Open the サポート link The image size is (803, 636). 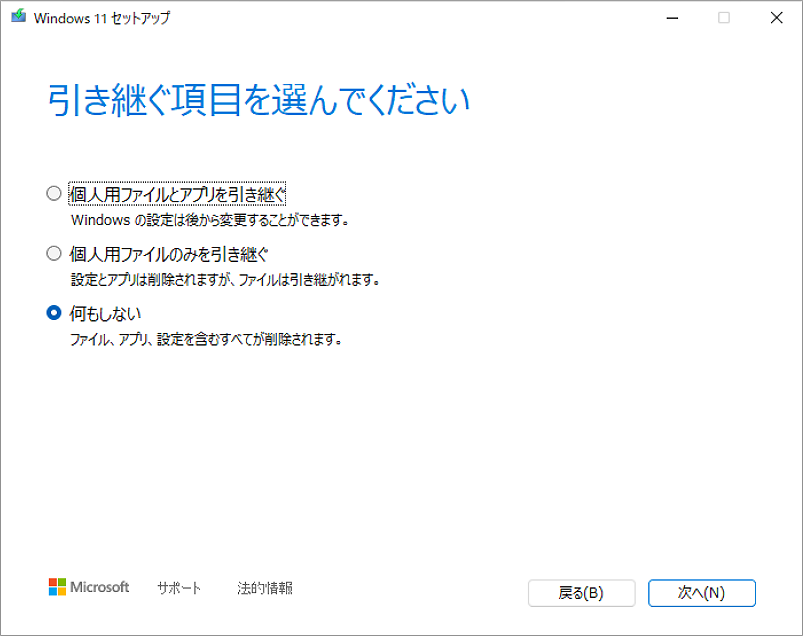178,588
